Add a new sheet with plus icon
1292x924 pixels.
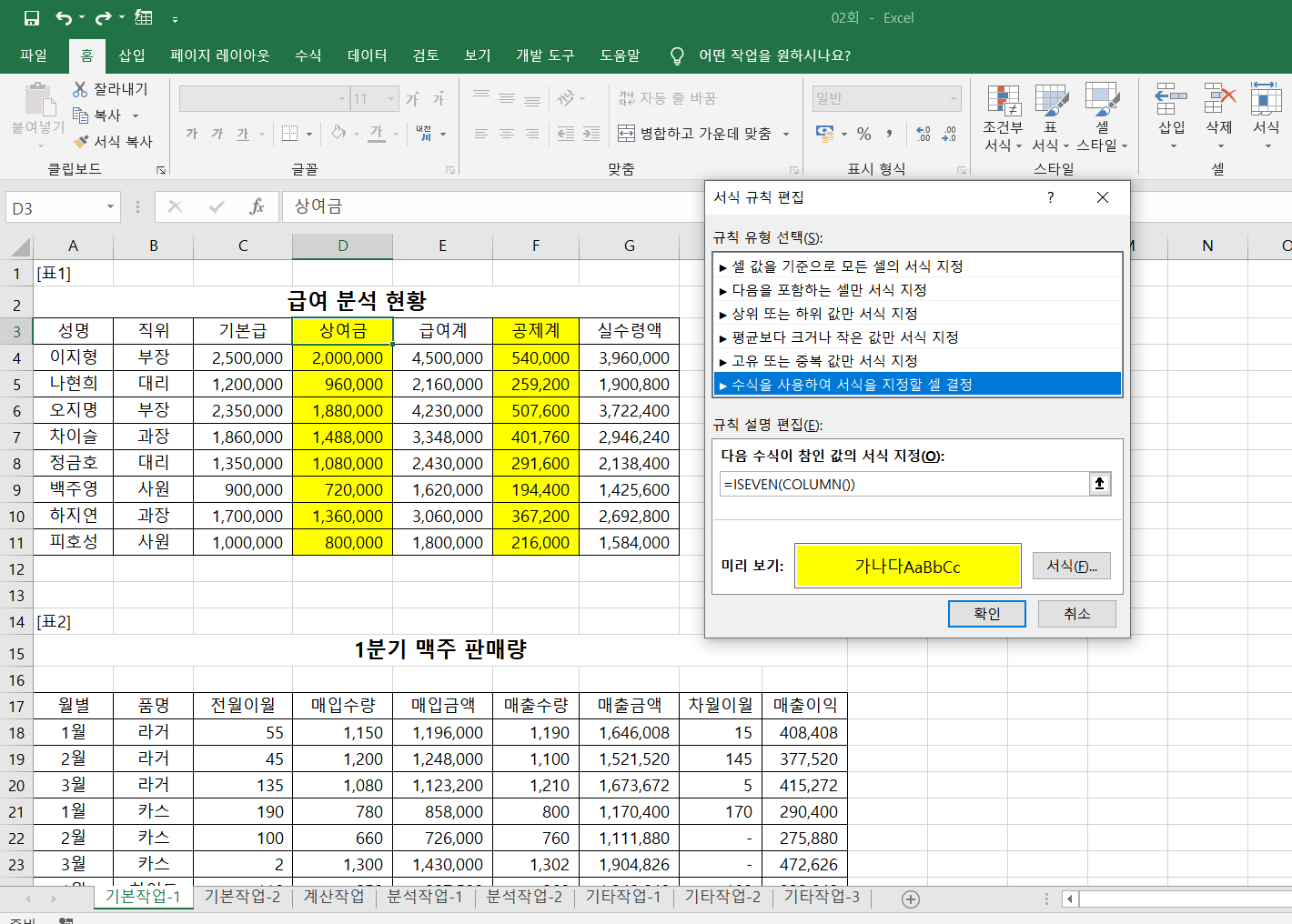[910, 899]
